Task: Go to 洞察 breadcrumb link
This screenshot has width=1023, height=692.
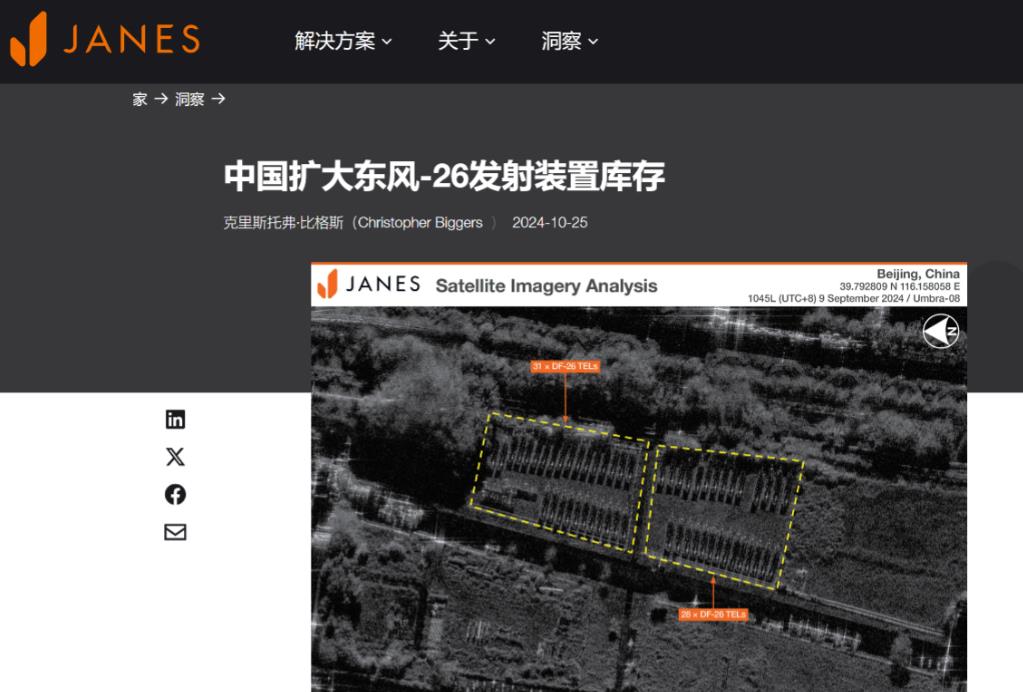Action: click(x=189, y=99)
